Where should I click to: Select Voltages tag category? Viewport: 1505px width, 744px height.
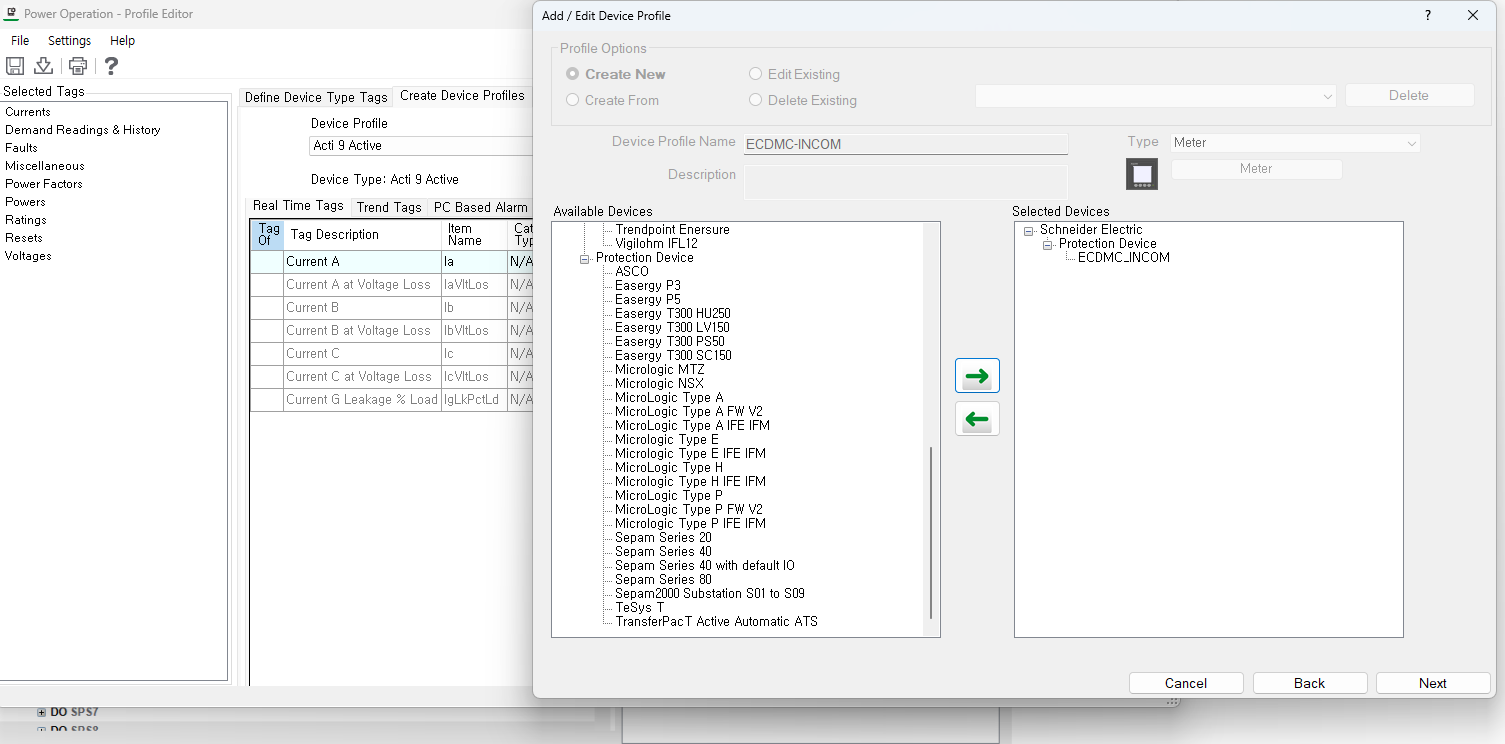click(x=28, y=256)
